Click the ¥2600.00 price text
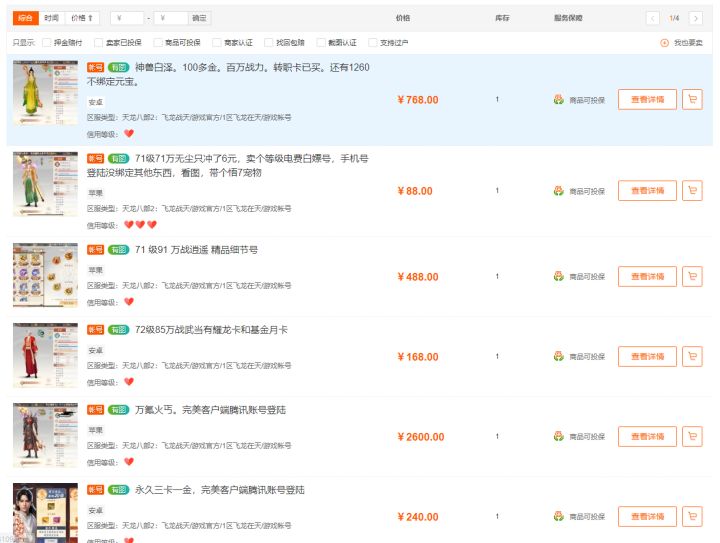 (421, 437)
